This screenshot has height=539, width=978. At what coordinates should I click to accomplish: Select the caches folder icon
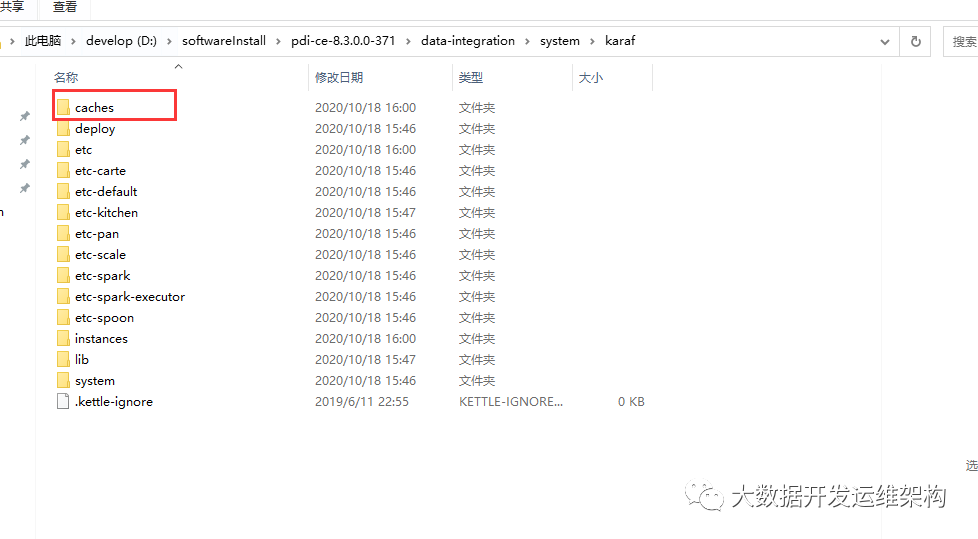63,107
